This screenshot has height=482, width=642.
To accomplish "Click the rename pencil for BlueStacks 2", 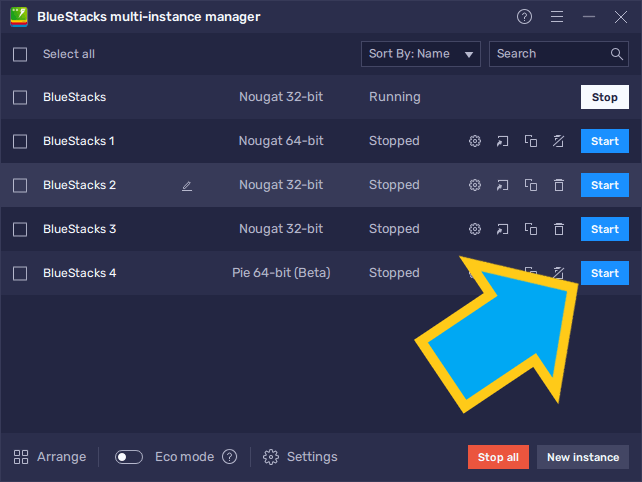I will 187,185.
